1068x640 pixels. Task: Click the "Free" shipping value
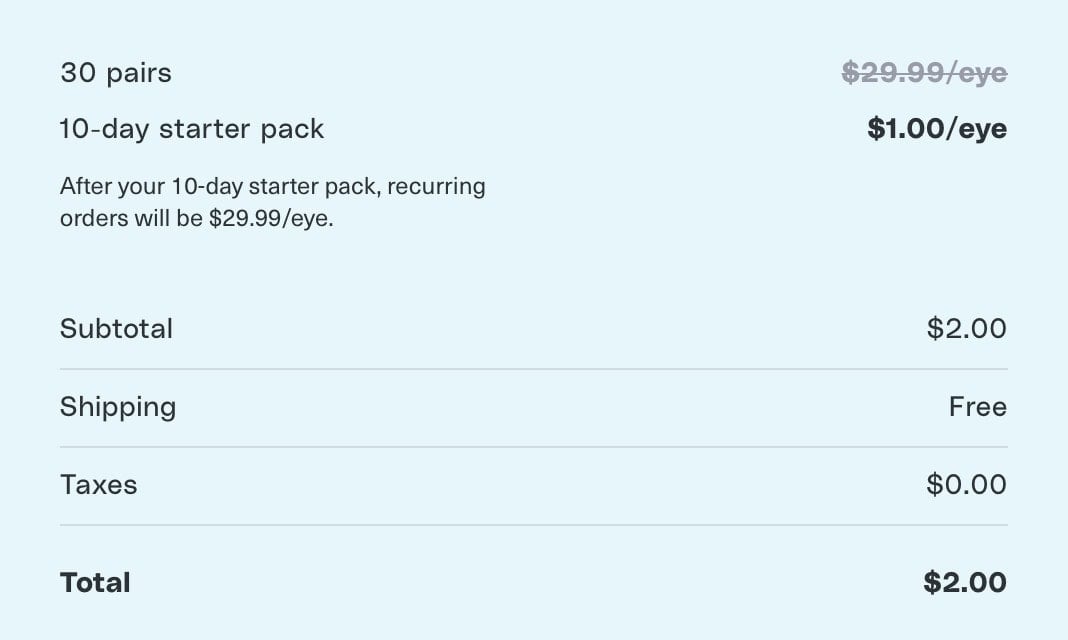(x=978, y=407)
